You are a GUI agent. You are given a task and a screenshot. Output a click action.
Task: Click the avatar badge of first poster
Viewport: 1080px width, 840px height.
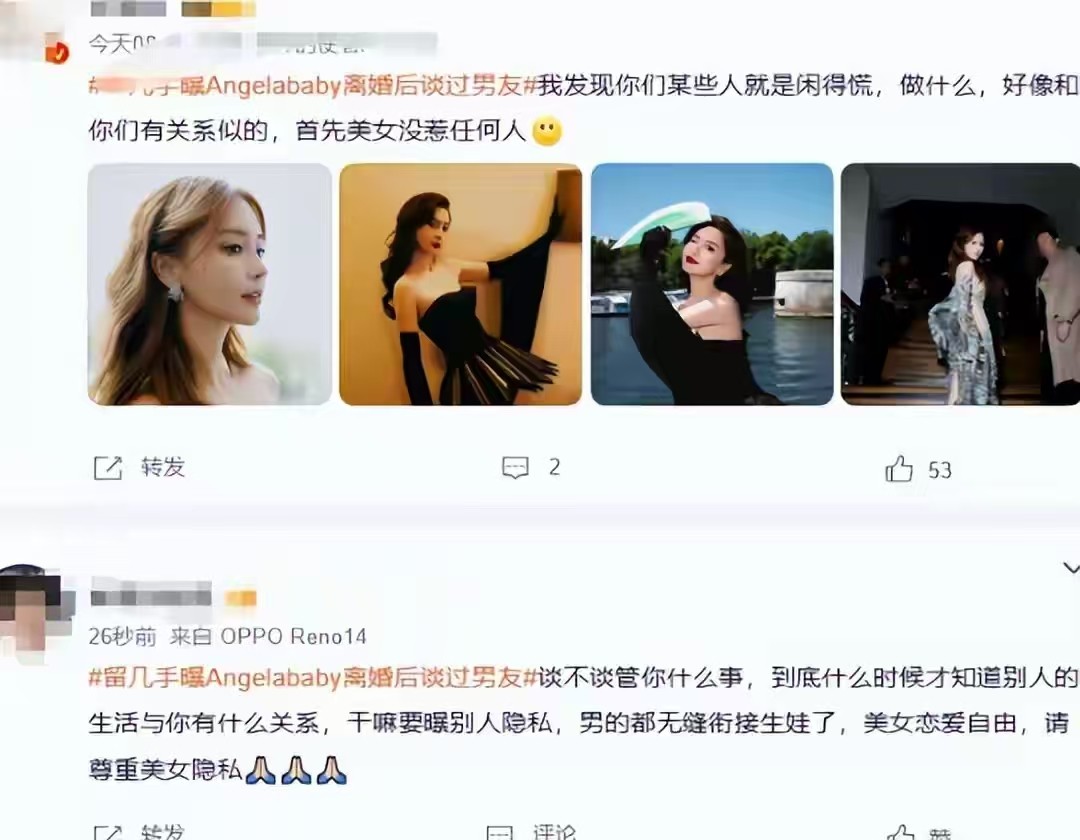click(x=58, y=52)
